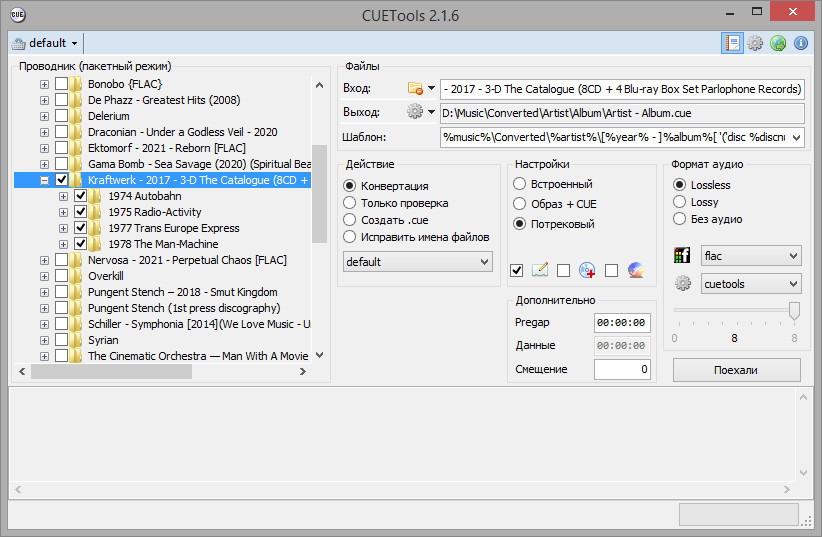Click tree horizontal scroll-right arrow
822x537 pixels.
[302, 371]
